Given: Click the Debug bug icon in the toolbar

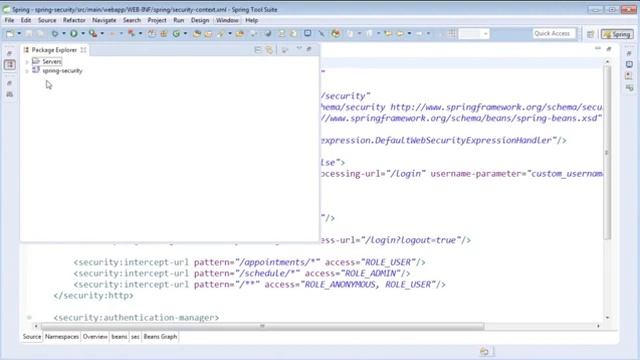Looking at the screenshot, I should [55, 34].
